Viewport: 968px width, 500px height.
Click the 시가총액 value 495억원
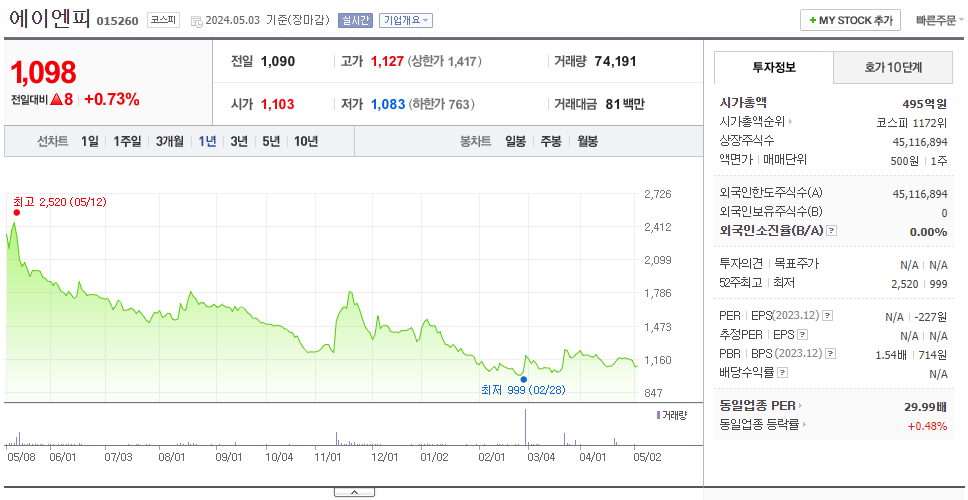[x=924, y=104]
